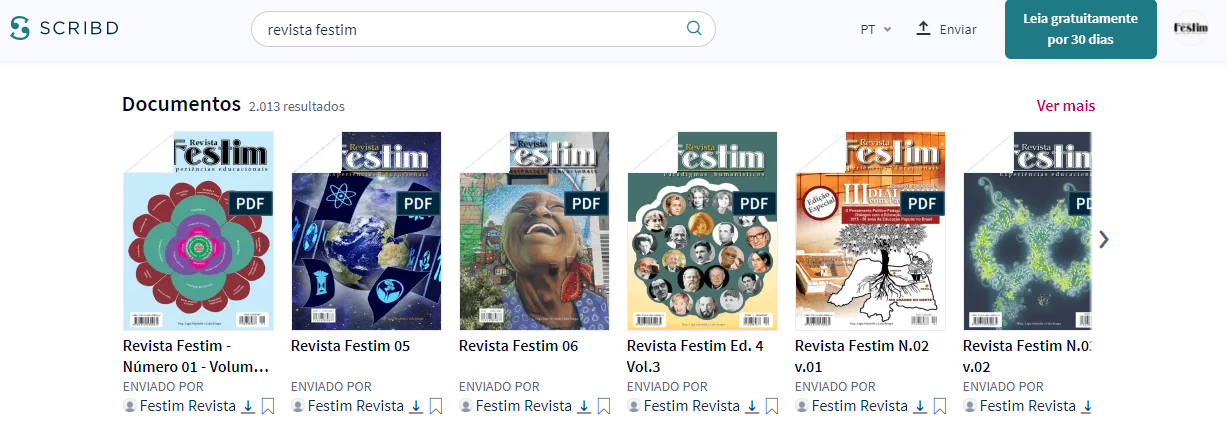Open the PT language dropdown
This screenshot has width=1227, height=443.
click(876, 29)
